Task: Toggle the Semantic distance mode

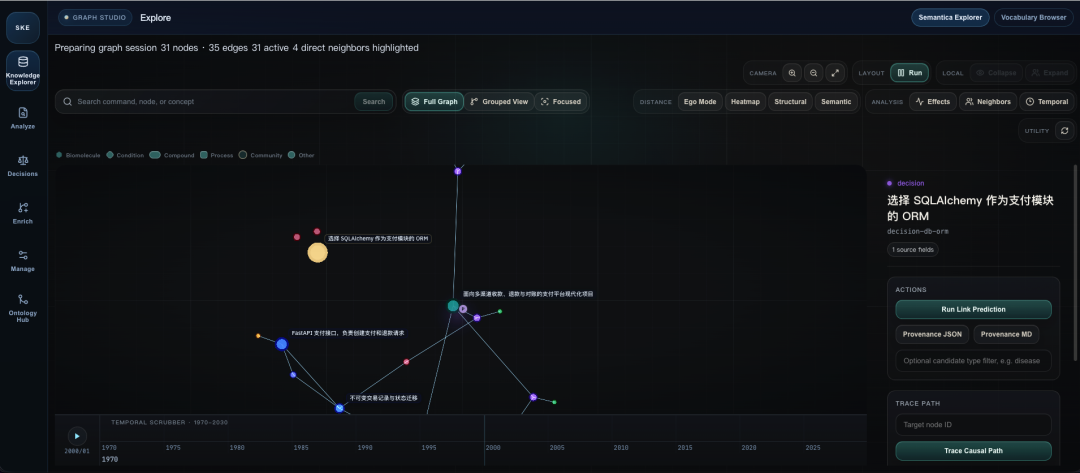Action: [x=836, y=101]
